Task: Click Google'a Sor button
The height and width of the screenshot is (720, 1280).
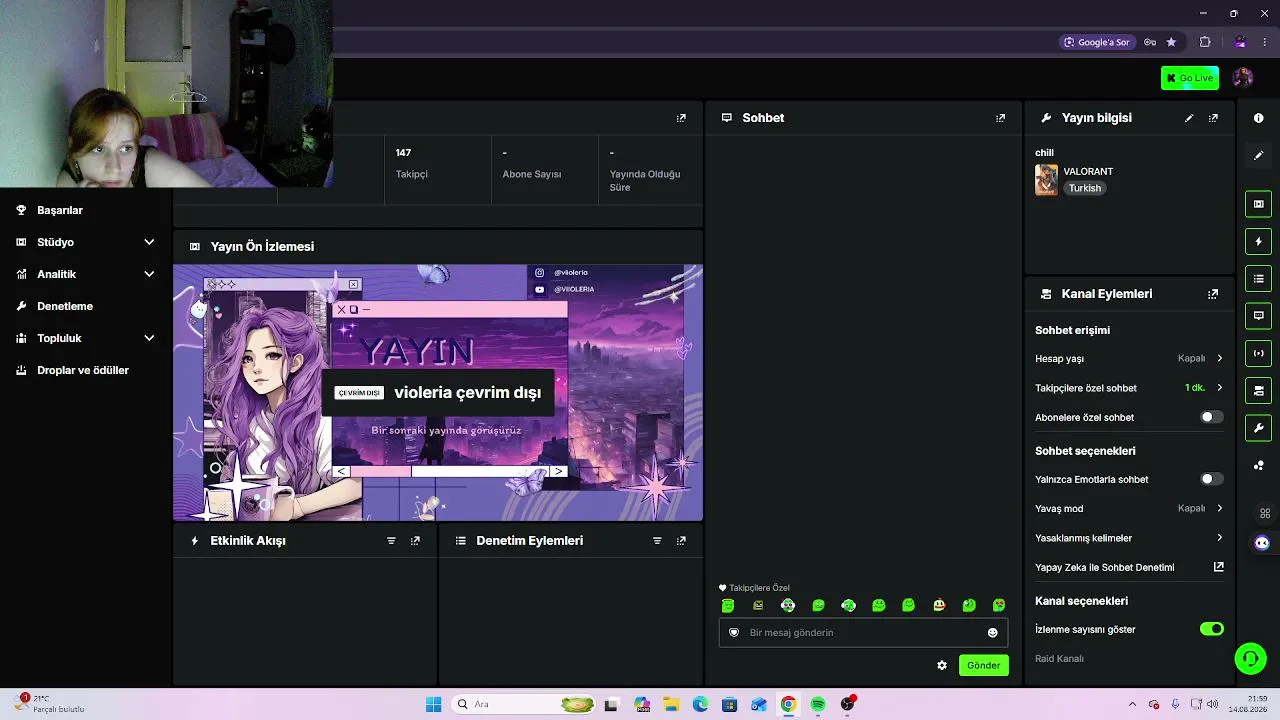Action: coord(1097,42)
